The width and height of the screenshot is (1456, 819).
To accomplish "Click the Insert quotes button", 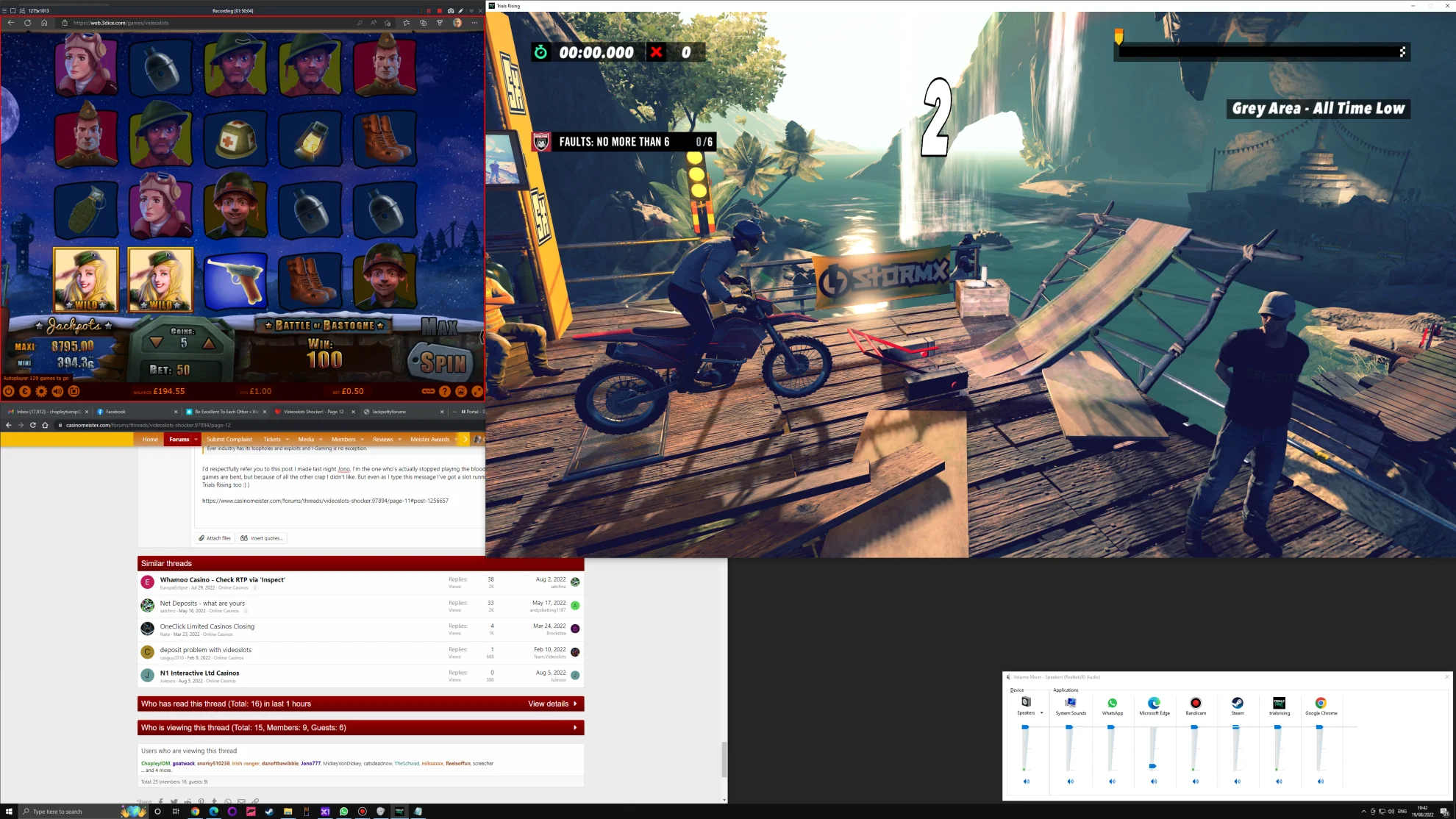I will [x=263, y=538].
